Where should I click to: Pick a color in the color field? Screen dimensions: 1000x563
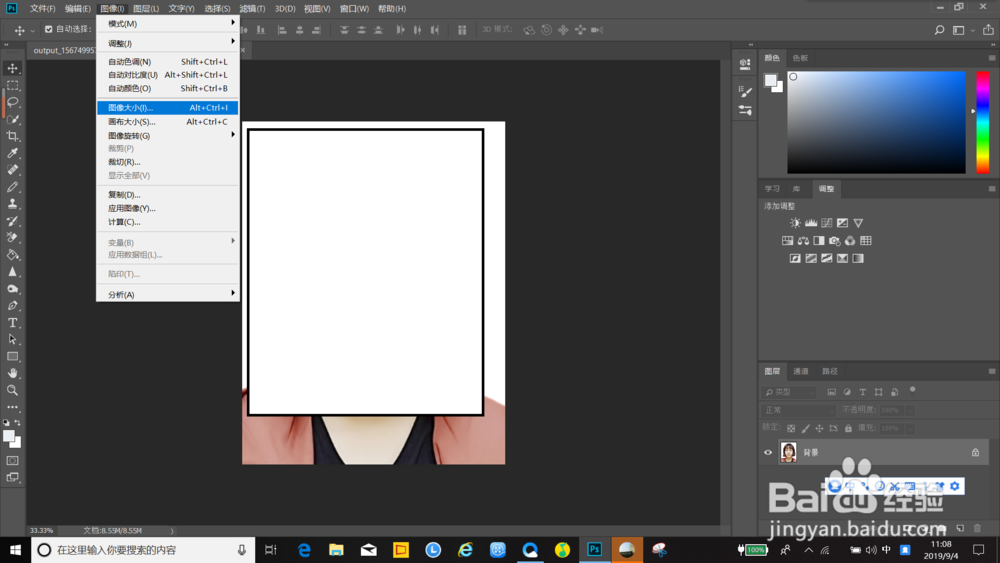876,122
